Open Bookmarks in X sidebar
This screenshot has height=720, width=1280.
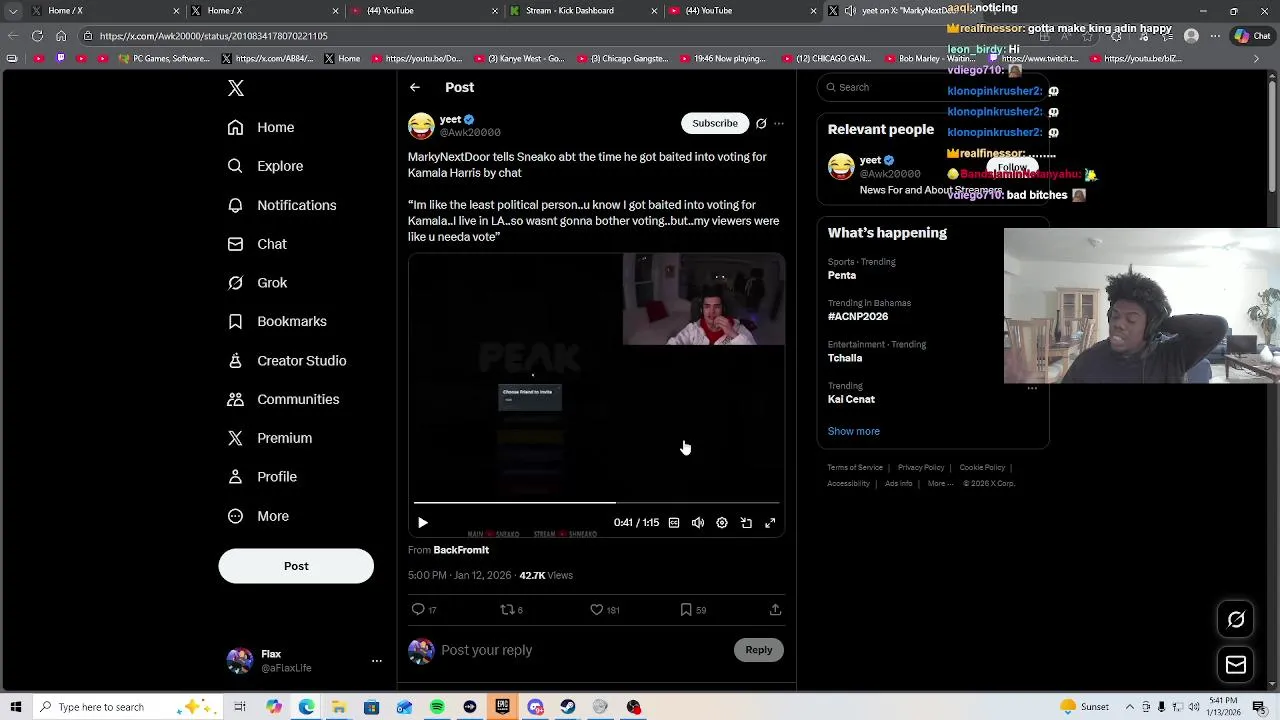[x=277, y=321]
